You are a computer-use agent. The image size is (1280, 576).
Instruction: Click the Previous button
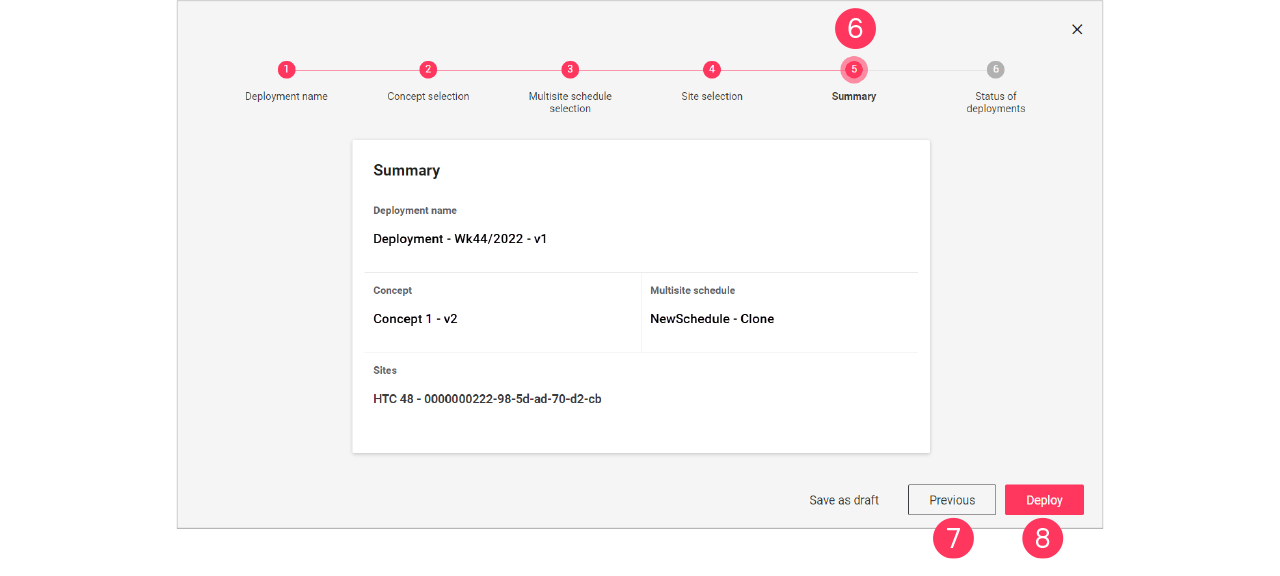click(x=951, y=499)
